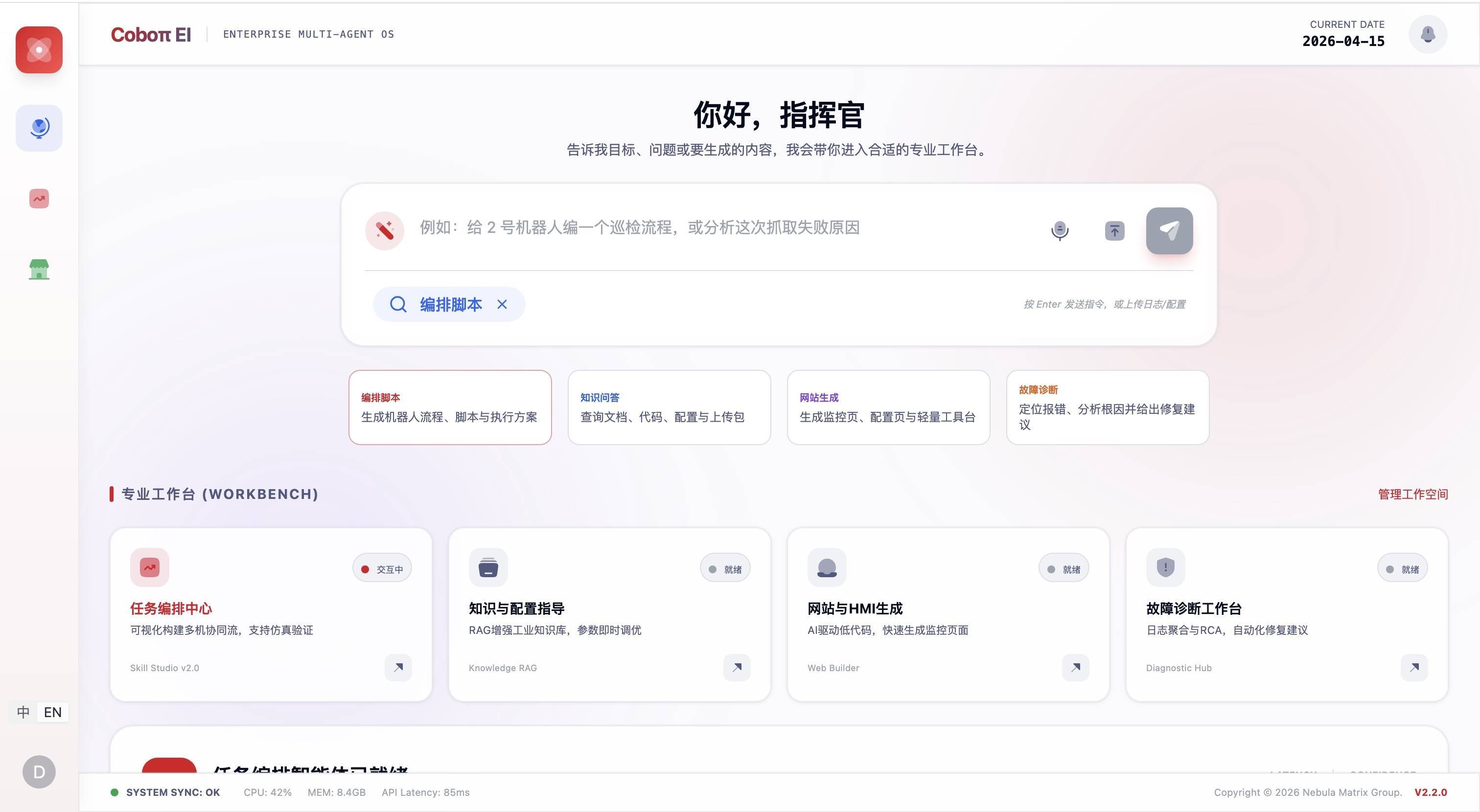Focus the command prompt input field
The height and width of the screenshot is (812, 1480).
[x=724, y=227]
